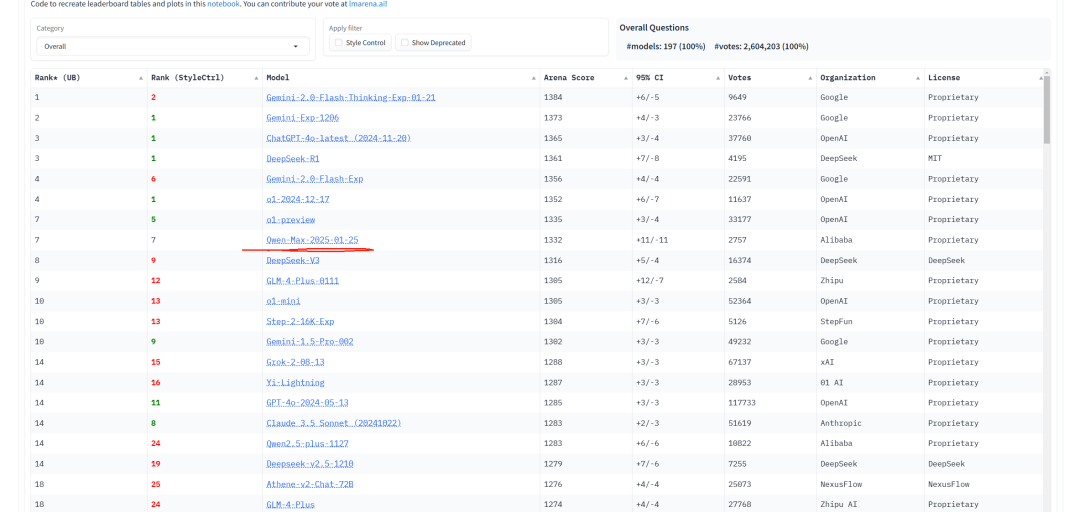The height and width of the screenshot is (512, 1080).
Task: Open the Category dropdown set to Overall
Action: point(172,46)
